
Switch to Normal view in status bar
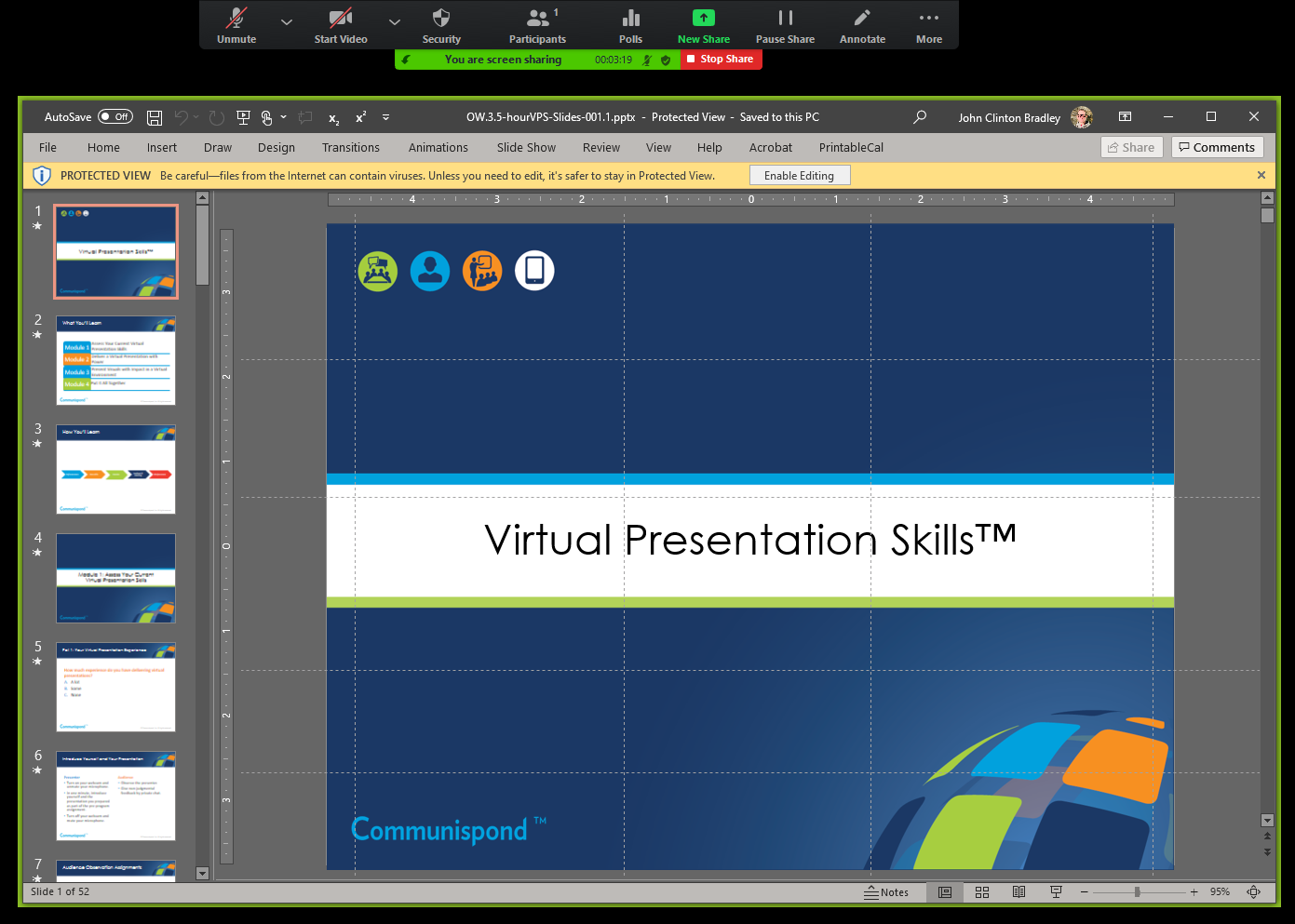click(x=945, y=892)
